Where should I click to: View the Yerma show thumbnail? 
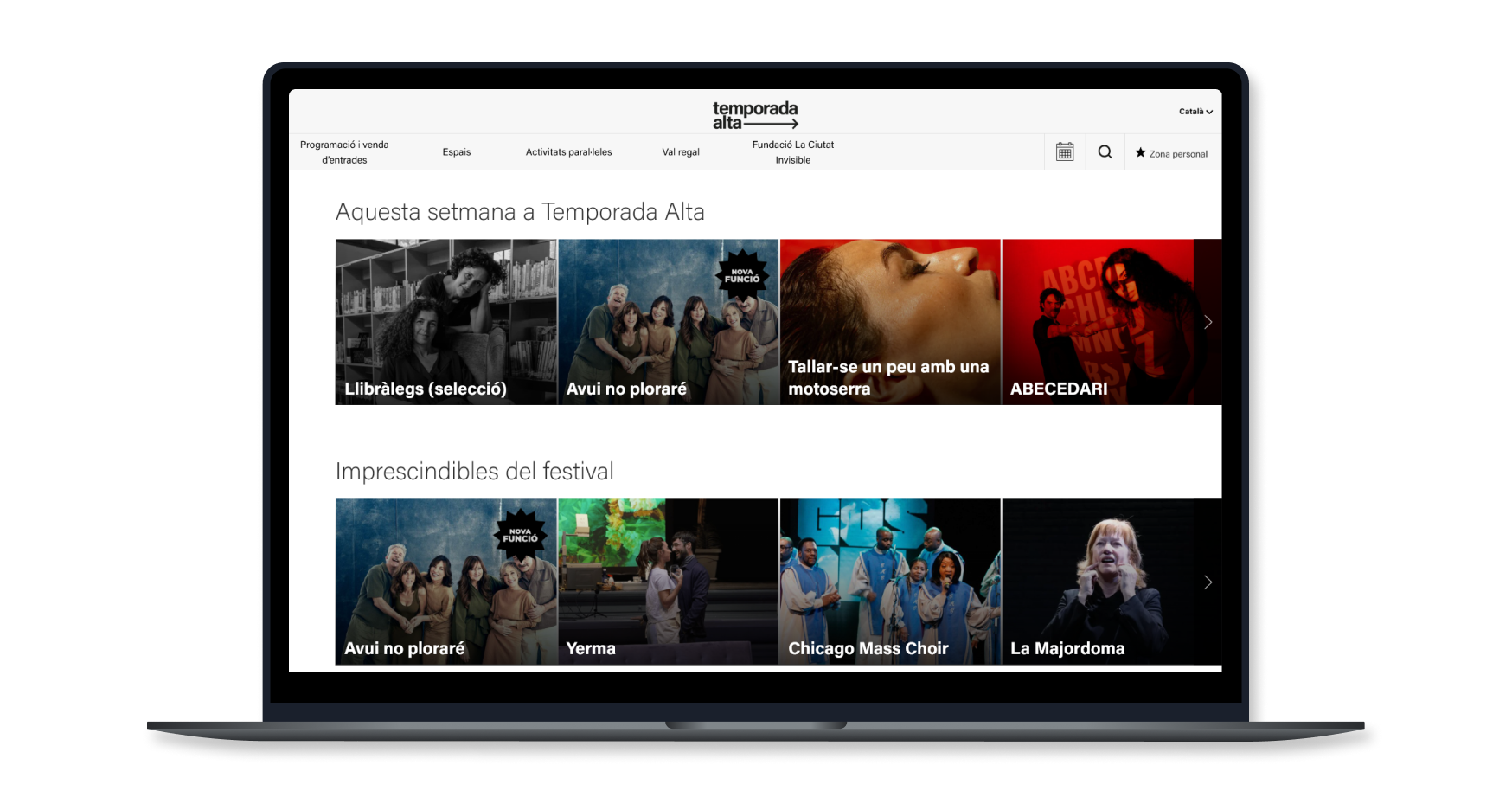[x=668, y=582]
